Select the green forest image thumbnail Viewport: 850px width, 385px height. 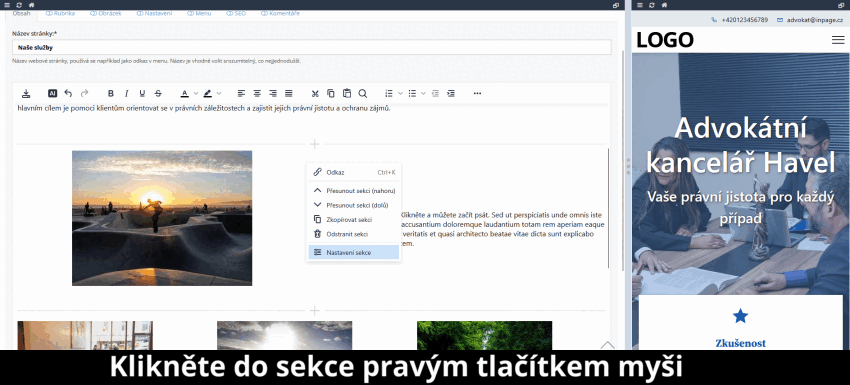pyautogui.click(x=484, y=335)
